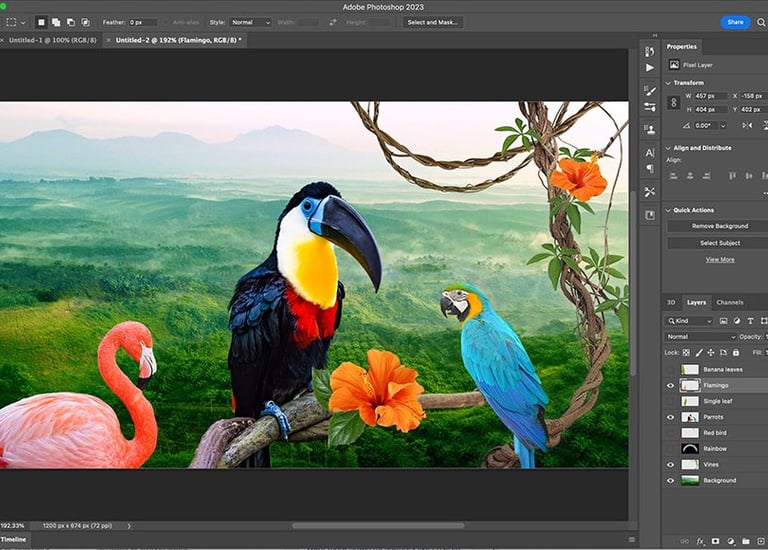Click the Feather value input field

pos(143,23)
